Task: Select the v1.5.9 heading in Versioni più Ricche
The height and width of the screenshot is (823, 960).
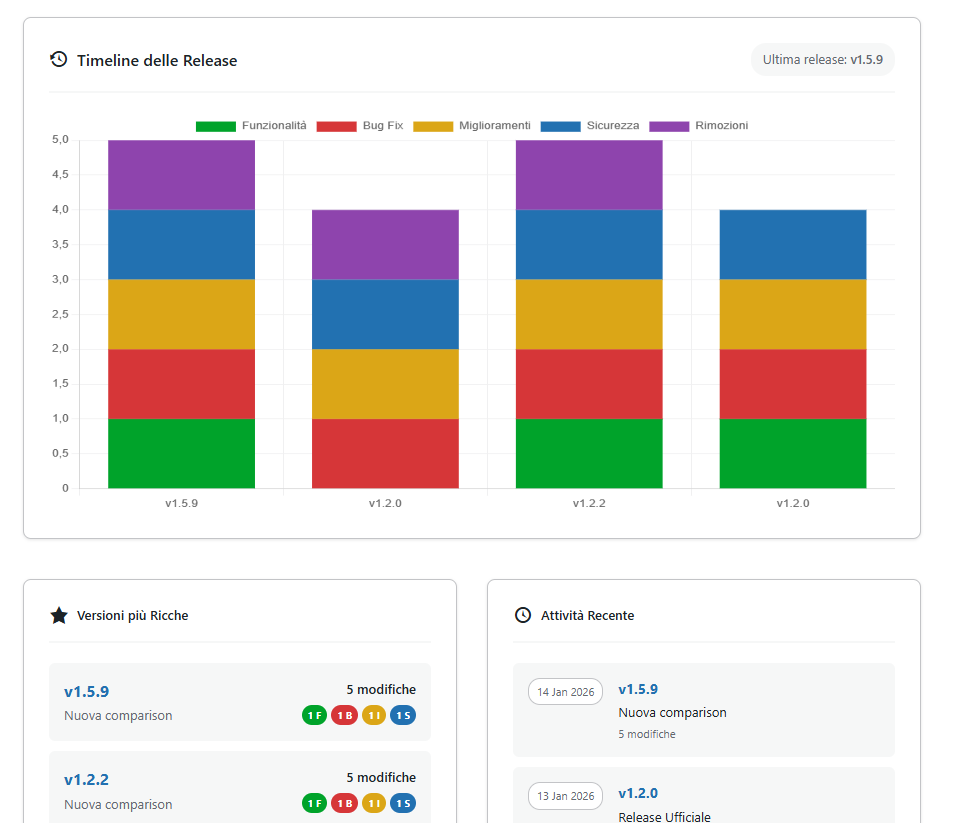Action: [x=84, y=689]
